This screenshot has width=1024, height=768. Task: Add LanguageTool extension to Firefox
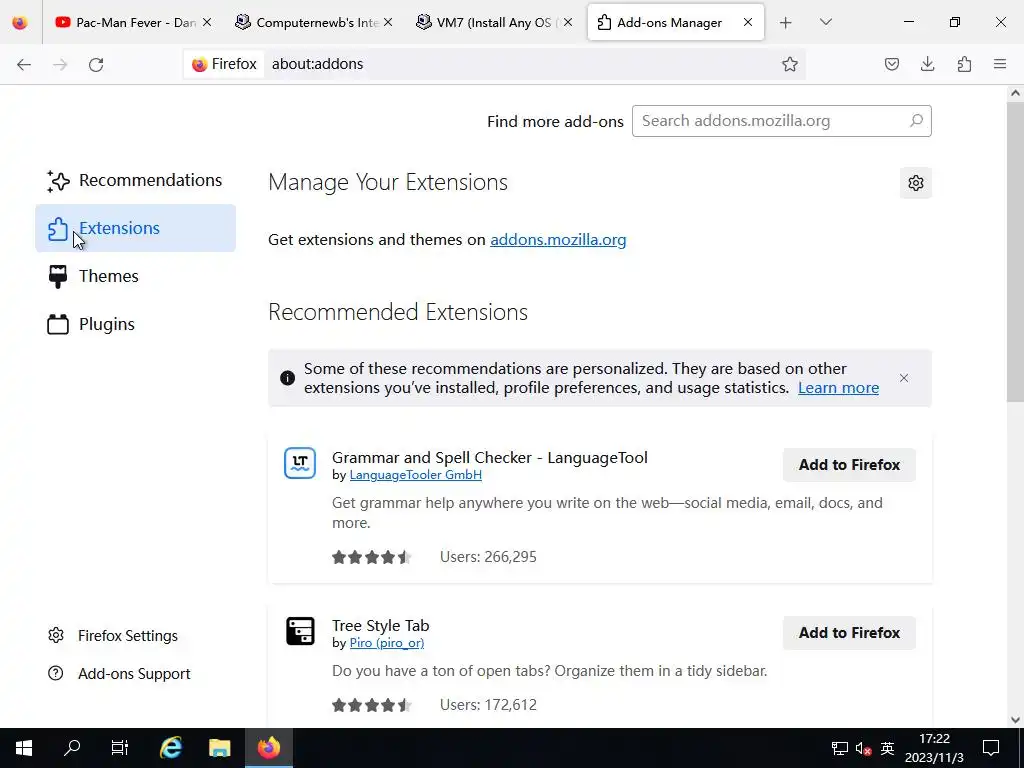coord(849,465)
